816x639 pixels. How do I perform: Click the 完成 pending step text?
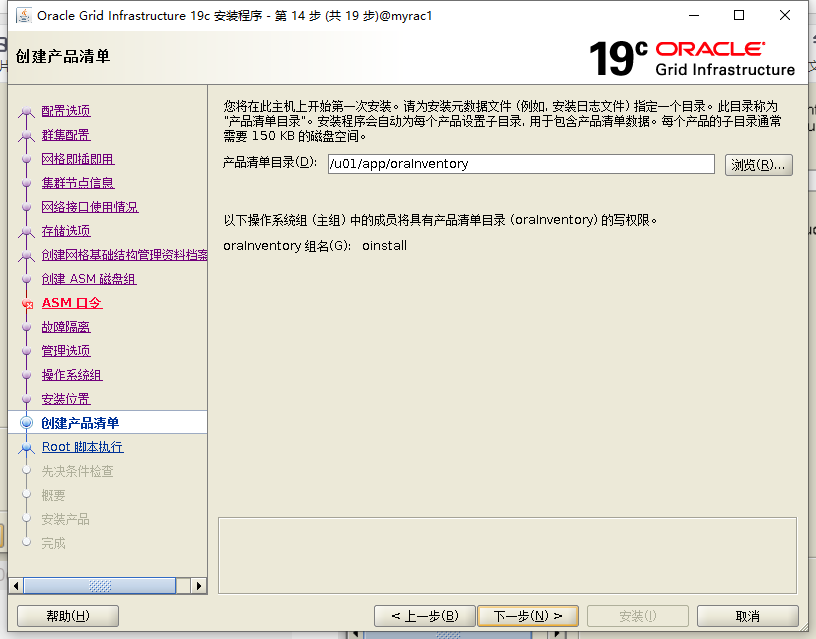[54, 543]
